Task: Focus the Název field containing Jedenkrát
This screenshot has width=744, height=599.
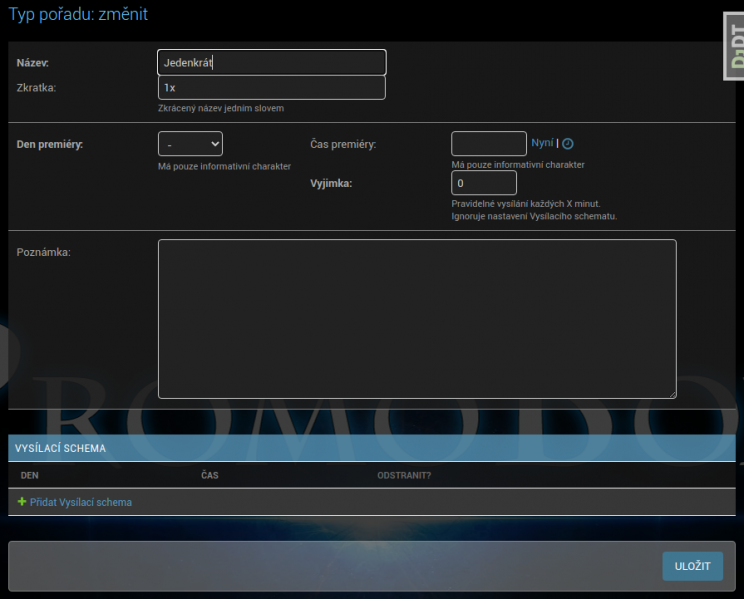Action: tap(271, 63)
